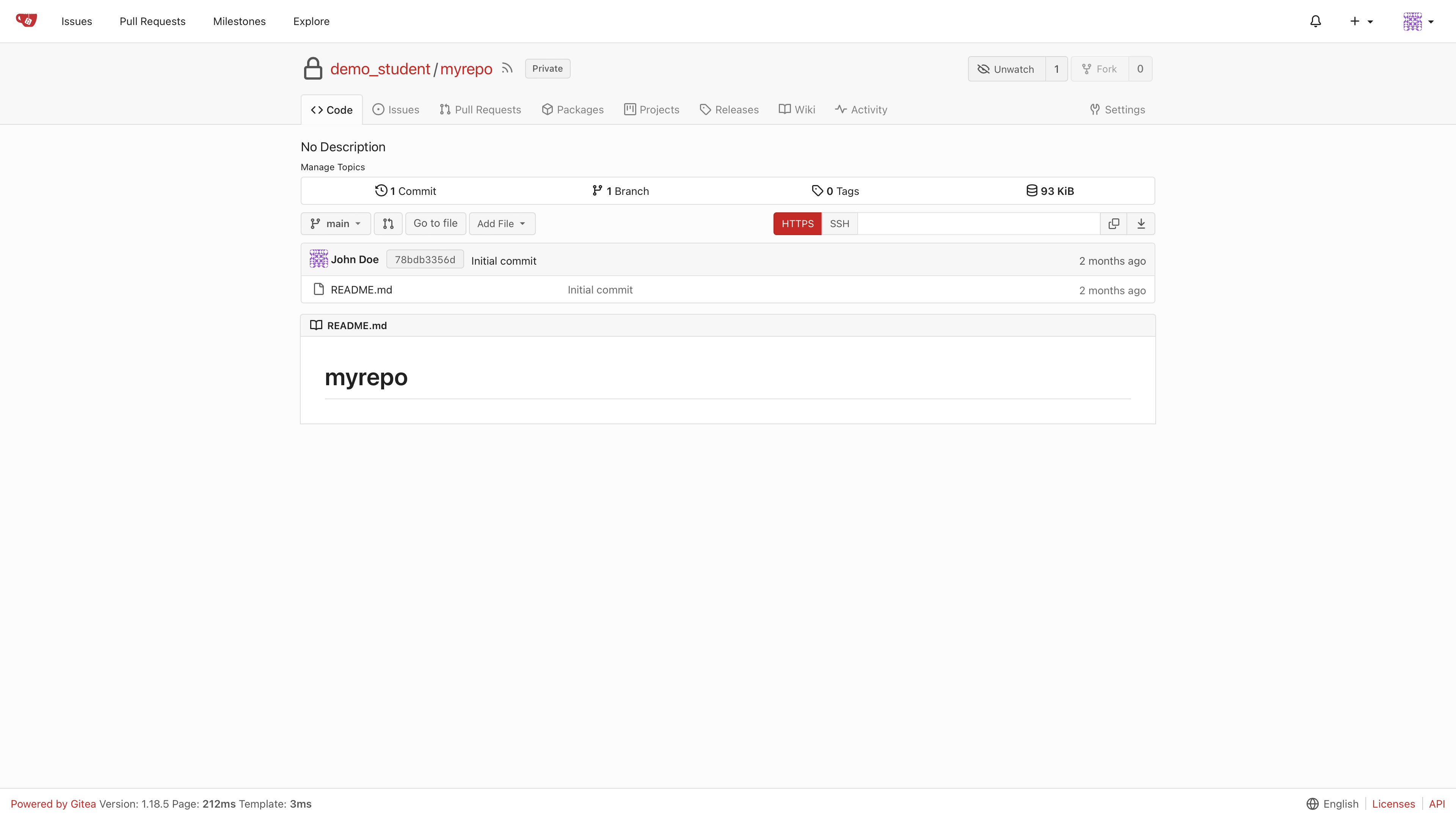The width and height of the screenshot is (1456, 819).
Task: Click the README.md file icon
Action: (x=319, y=289)
